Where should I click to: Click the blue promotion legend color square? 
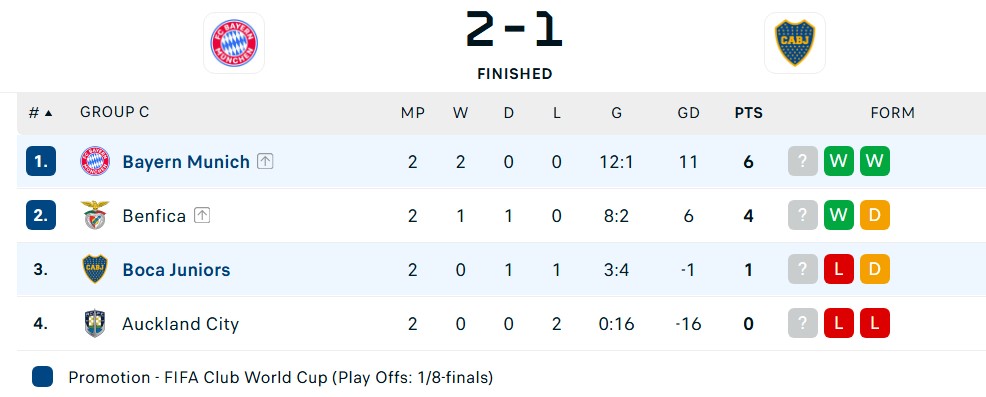point(42,377)
